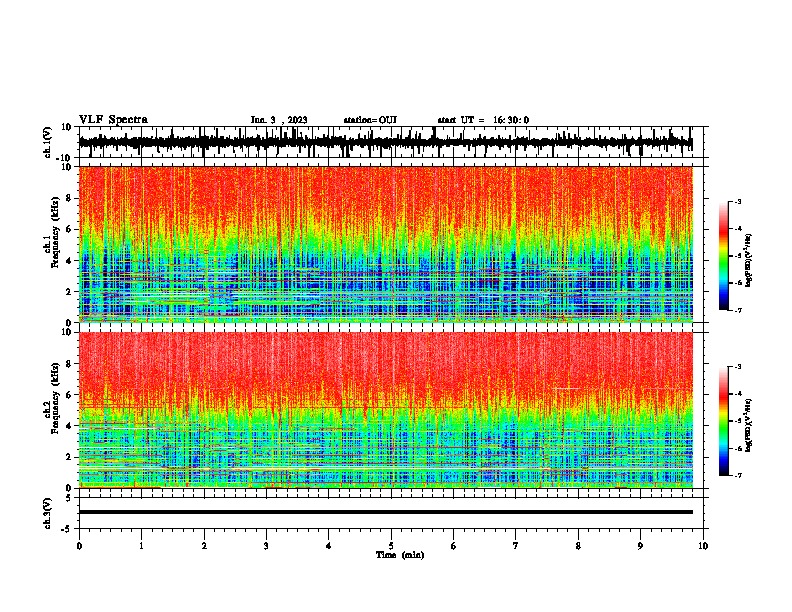Click the "5" tick on ch.3(V) axis
792x612 pixels.
pos(70,498)
